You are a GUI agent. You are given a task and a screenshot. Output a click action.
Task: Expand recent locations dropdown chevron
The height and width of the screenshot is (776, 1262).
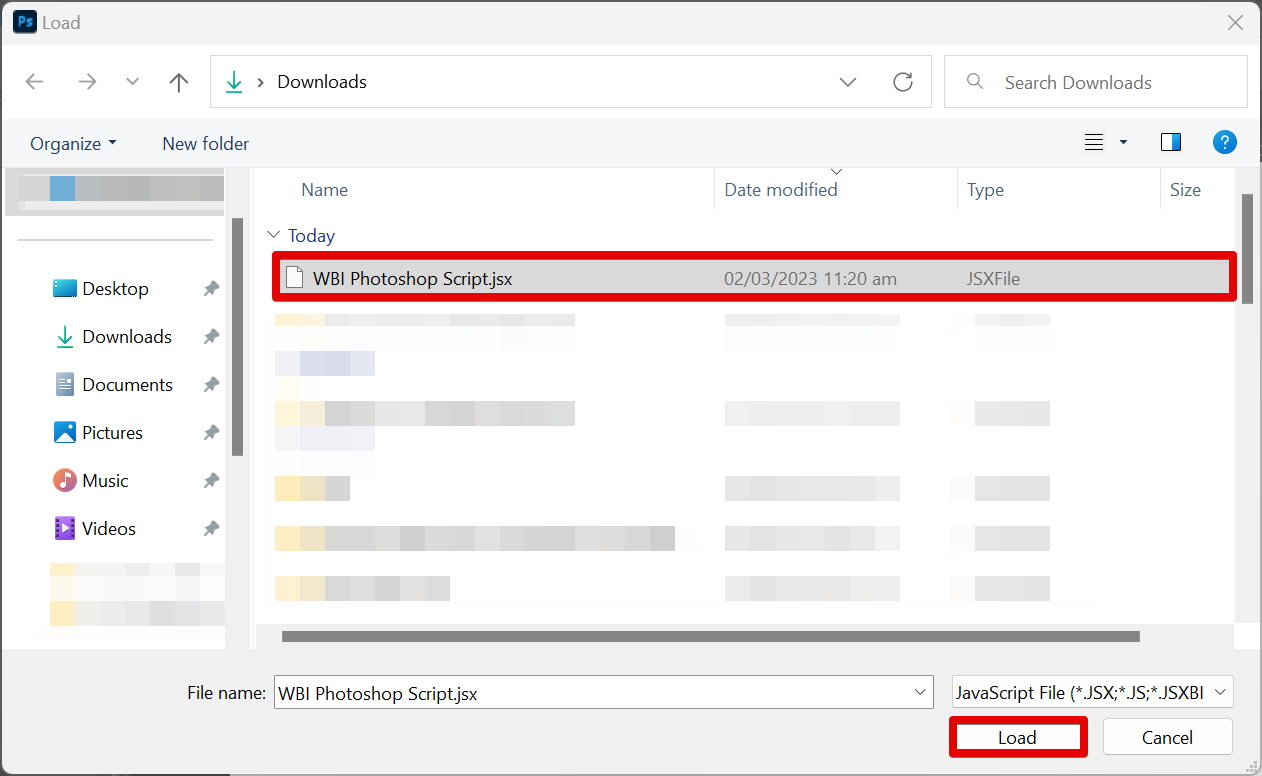pos(132,82)
